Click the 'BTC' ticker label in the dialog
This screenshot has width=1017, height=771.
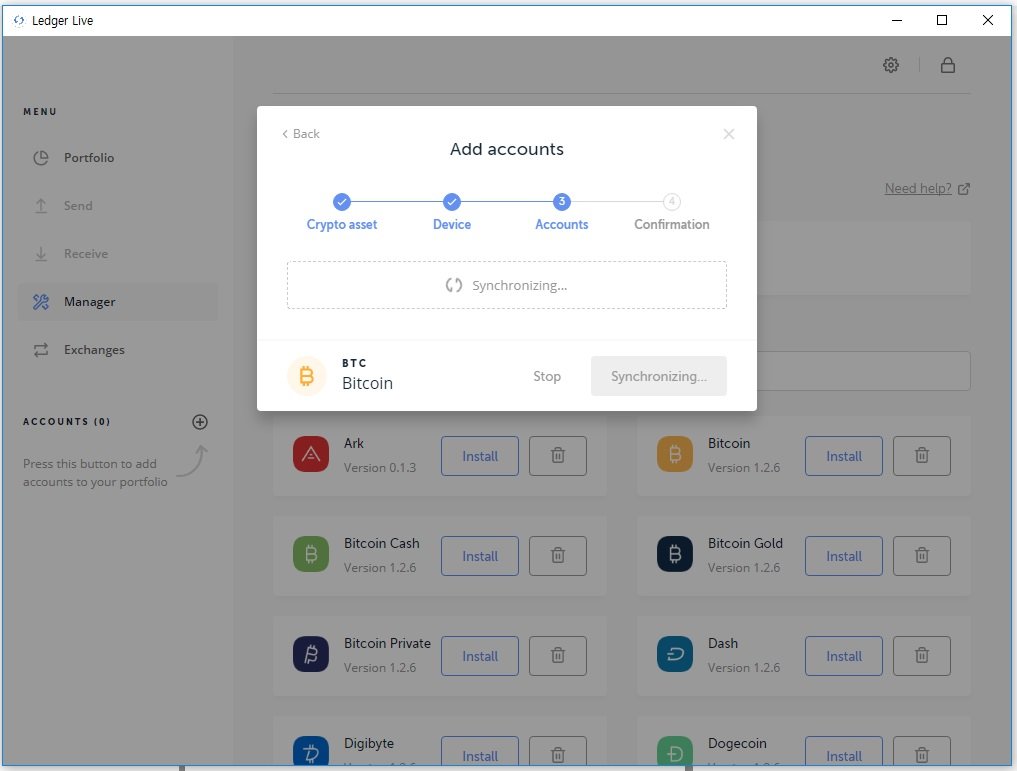(x=354, y=363)
